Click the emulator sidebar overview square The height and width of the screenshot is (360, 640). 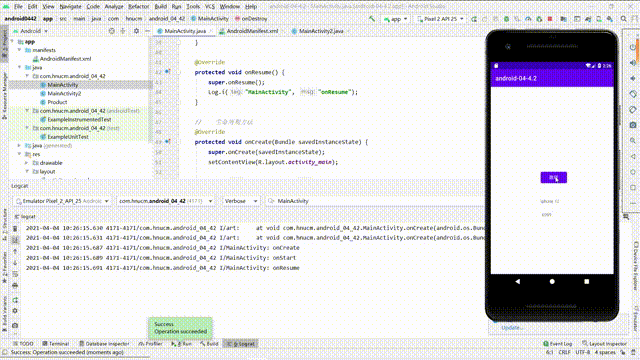tap(633, 187)
